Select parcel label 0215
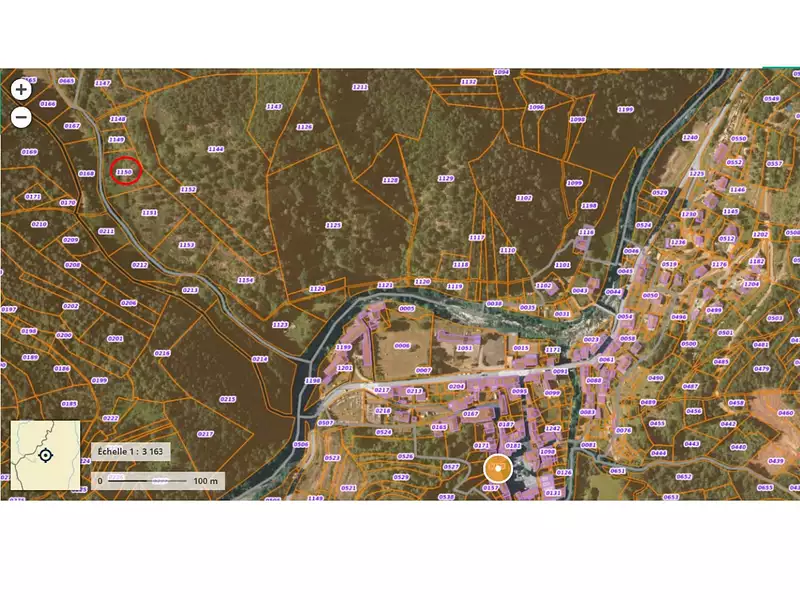Image resolution: width=800 pixels, height=600 pixels. (x=228, y=399)
